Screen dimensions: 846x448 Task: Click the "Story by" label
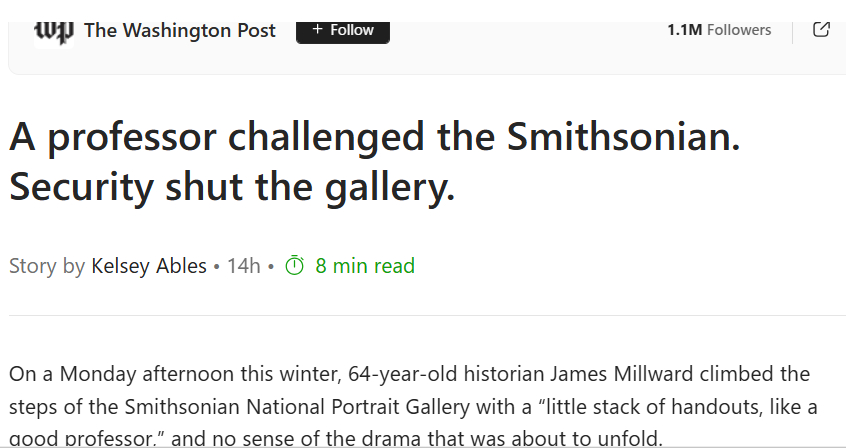(47, 266)
